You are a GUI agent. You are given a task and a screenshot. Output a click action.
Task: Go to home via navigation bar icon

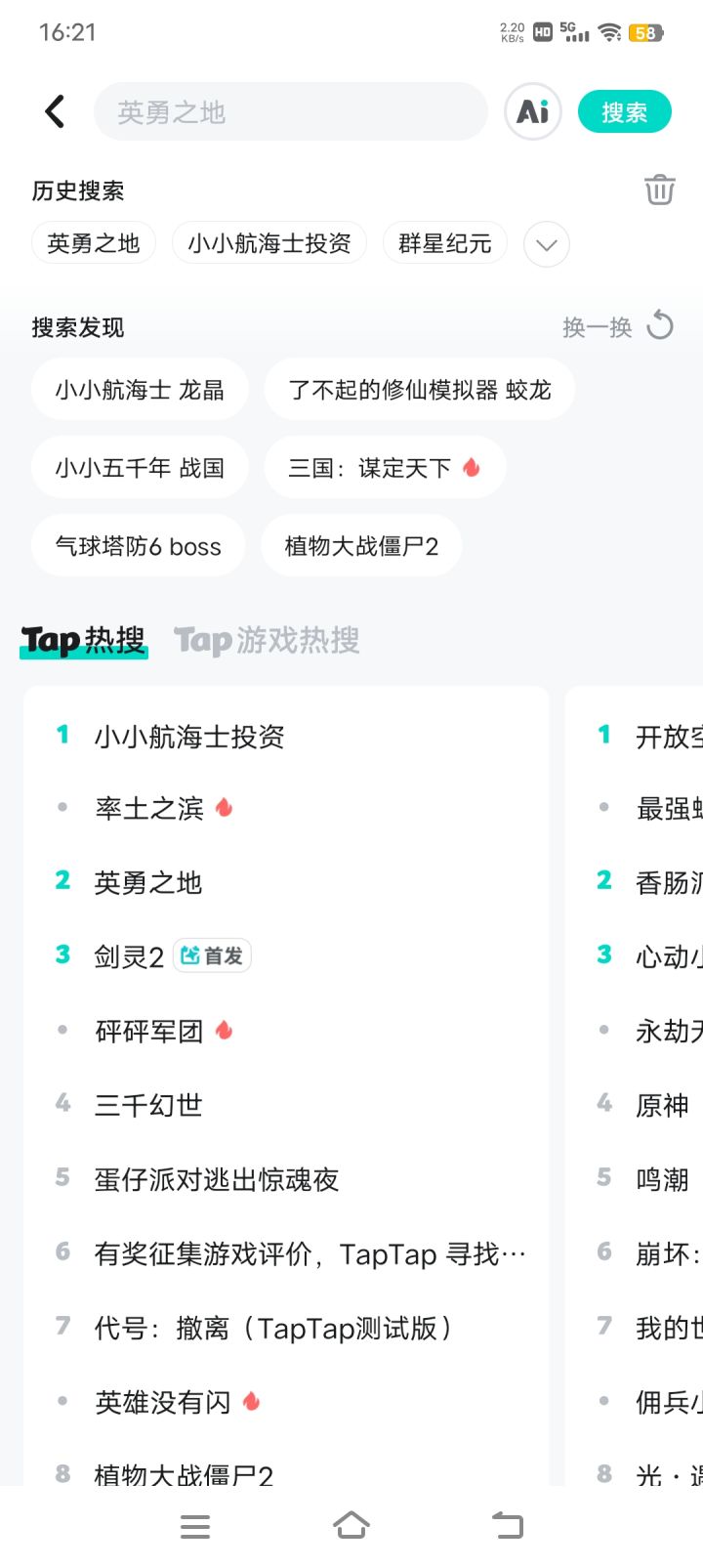(351, 1525)
